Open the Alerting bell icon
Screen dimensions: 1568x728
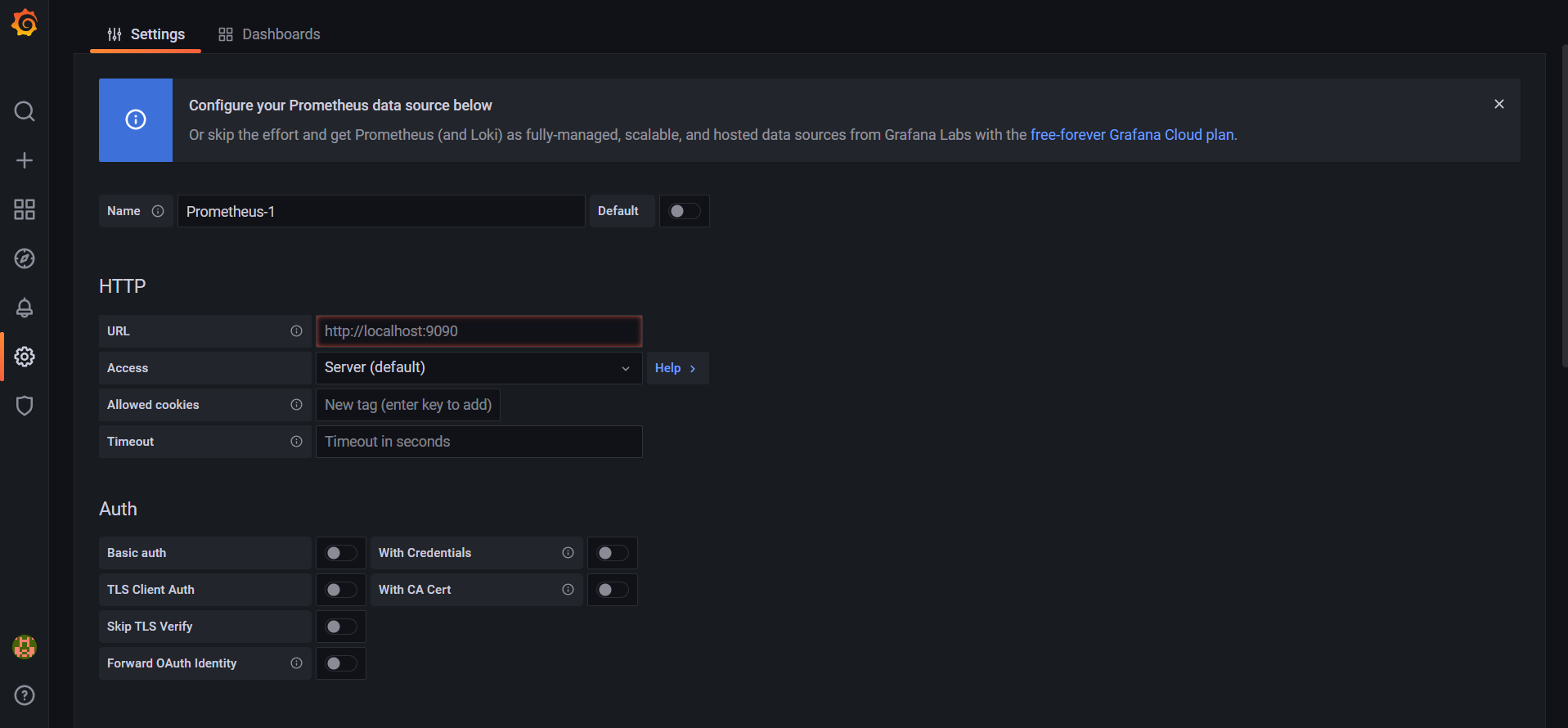point(25,308)
